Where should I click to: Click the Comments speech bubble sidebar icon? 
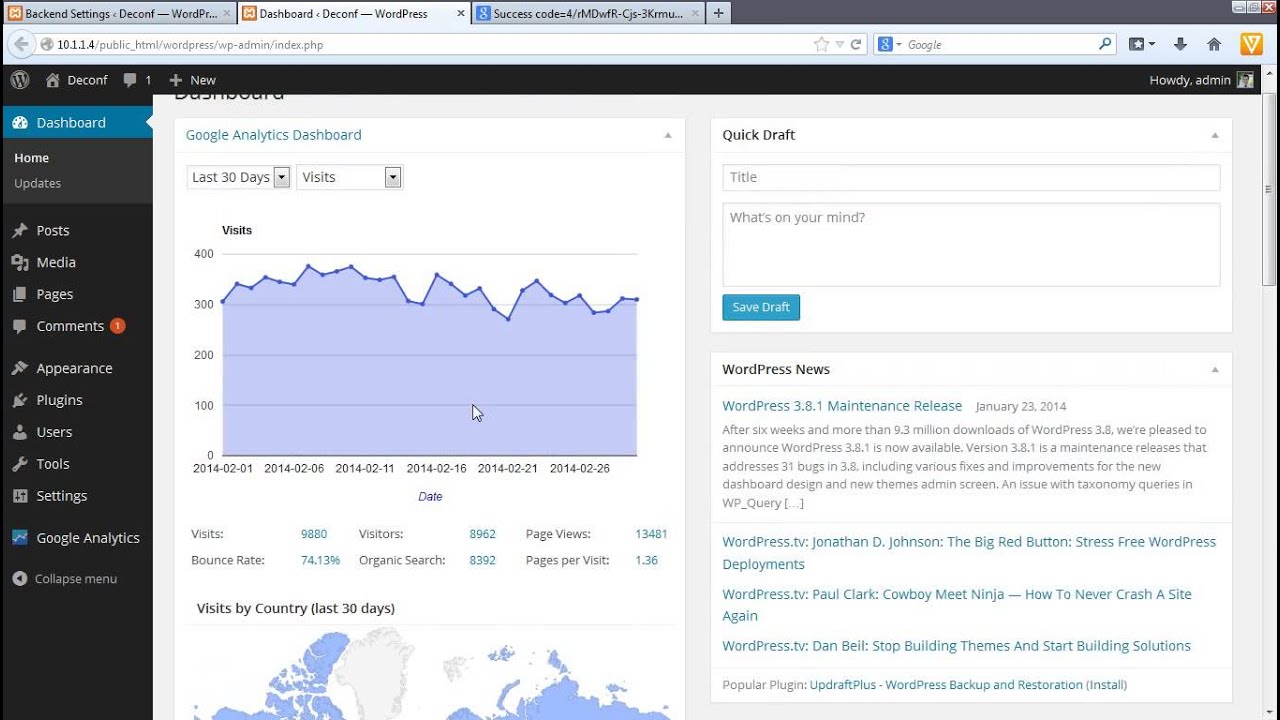(x=20, y=326)
